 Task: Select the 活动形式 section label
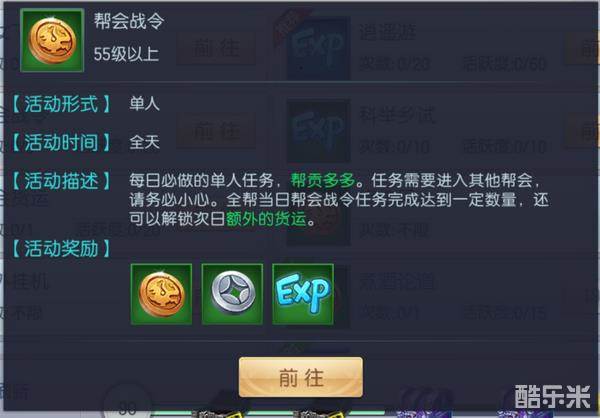tap(61, 104)
